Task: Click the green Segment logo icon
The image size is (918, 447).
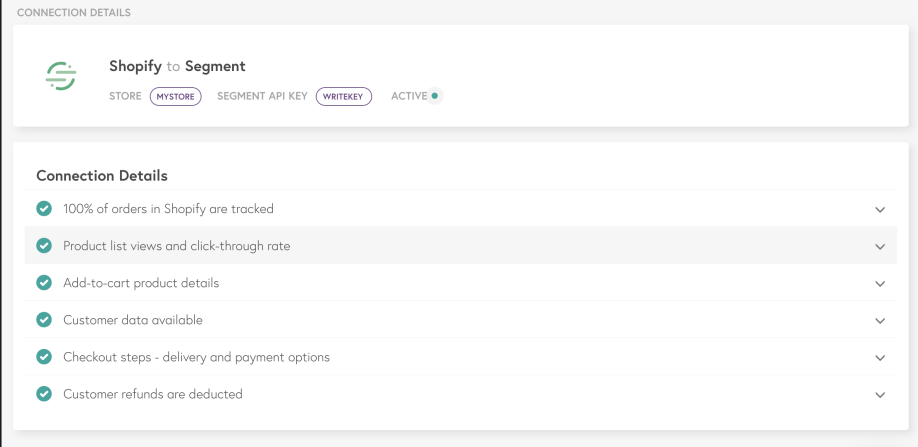Action: 61,76
